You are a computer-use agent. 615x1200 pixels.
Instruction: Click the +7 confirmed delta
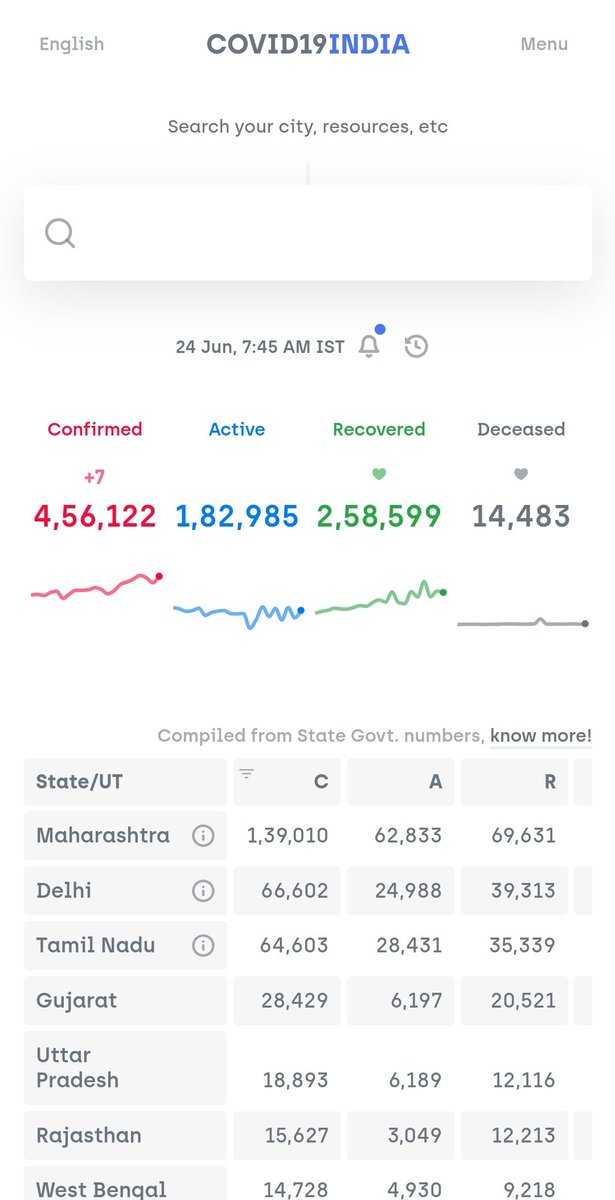tap(95, 477)
